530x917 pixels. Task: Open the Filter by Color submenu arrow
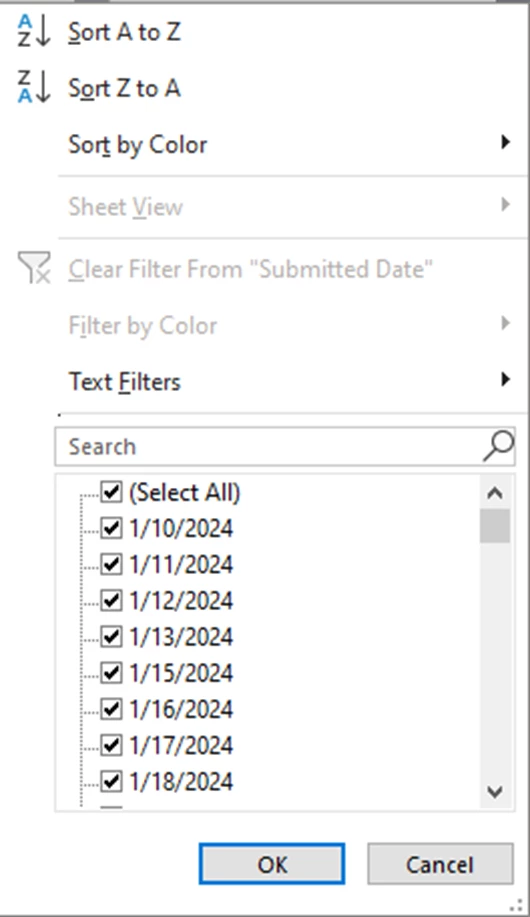click(505, 323)
